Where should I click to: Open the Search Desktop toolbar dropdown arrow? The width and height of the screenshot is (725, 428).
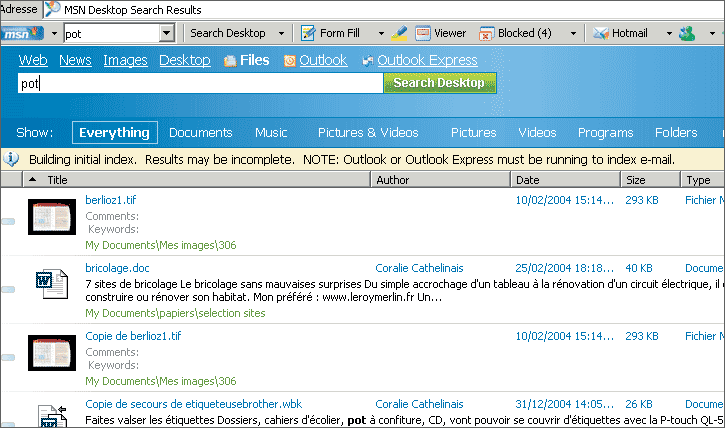(x=281, y=34)
